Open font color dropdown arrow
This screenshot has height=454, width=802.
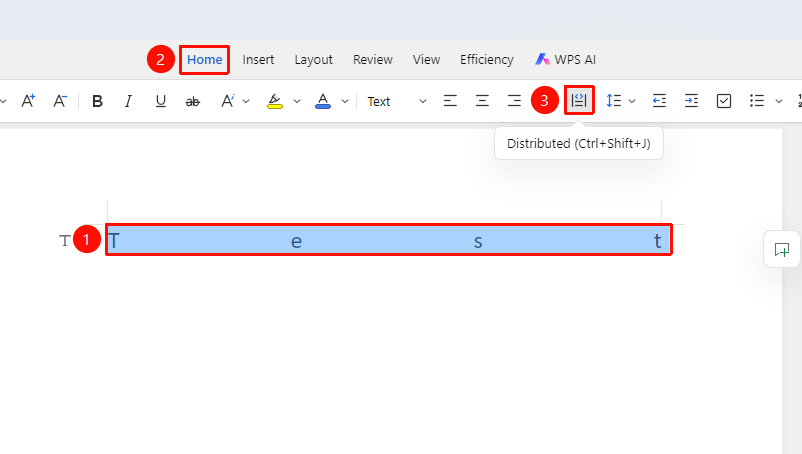coord(345,101)
